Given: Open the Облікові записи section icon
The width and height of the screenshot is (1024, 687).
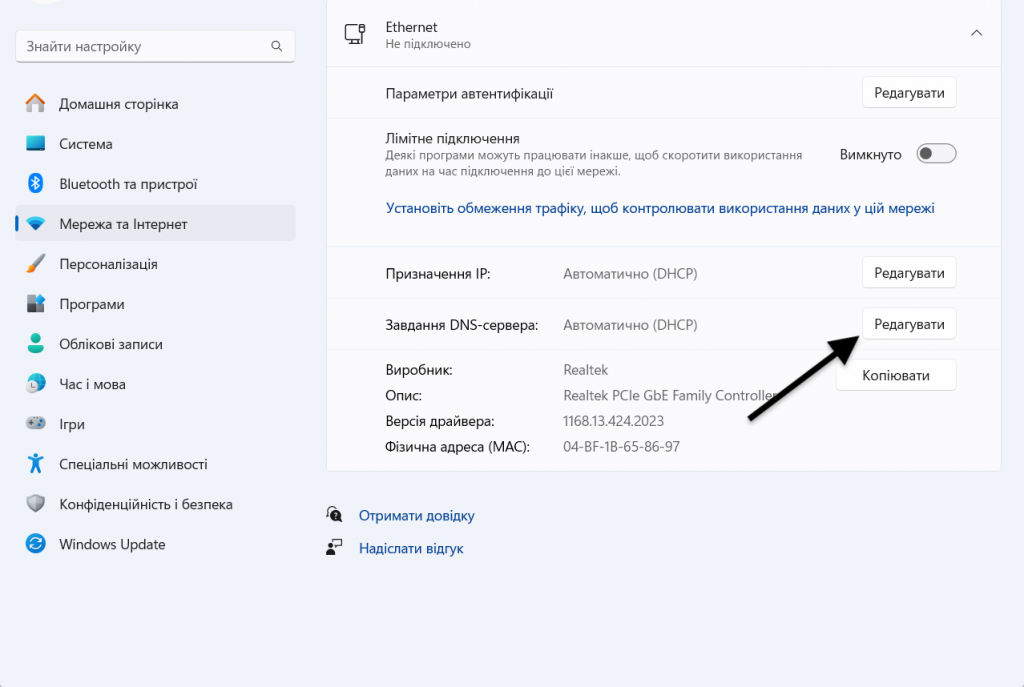Looking at the screenshot, I should coord(37,343).
